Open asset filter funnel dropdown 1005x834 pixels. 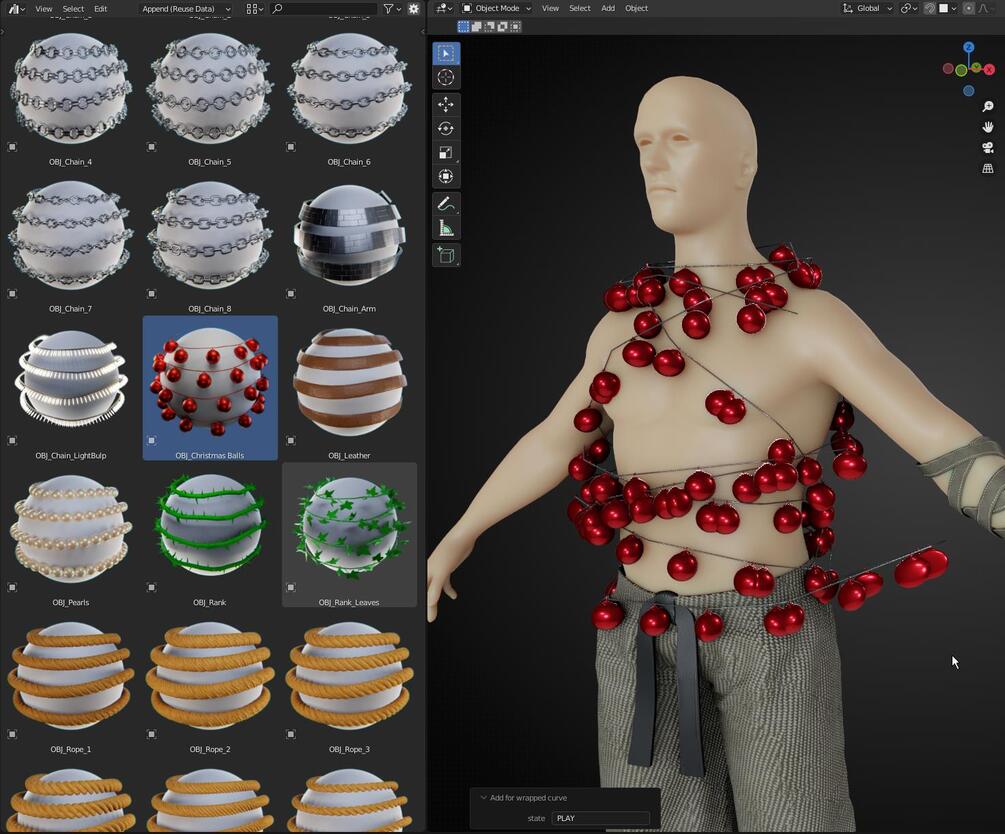point(392,8)
